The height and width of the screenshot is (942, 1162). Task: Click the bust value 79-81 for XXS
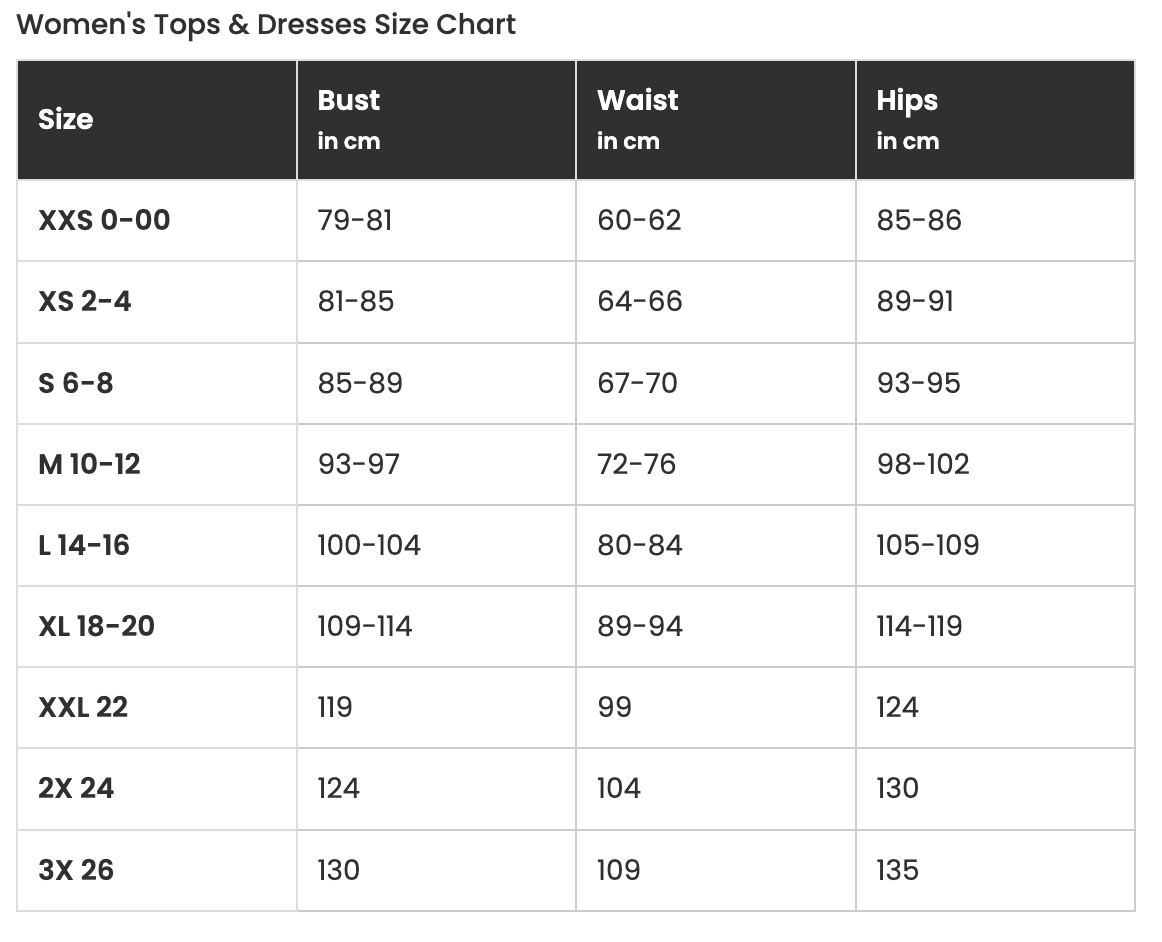click(x=355, y=220)
